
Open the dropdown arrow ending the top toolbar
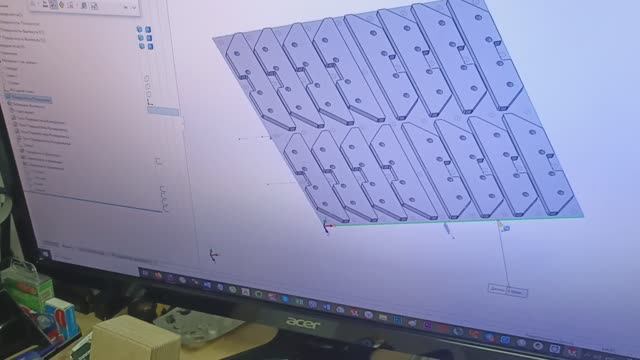click(x=134, y=7)
